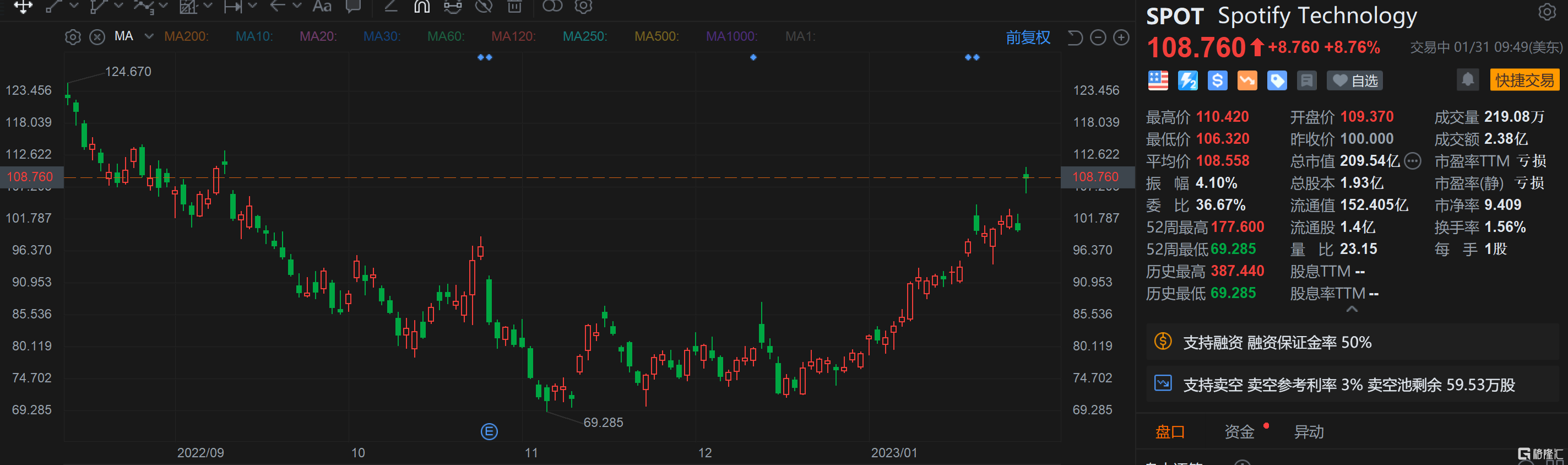Click the 124.670 high price label
Image resolution: width=1568 pixels, height=465 pixels.
click(x=128, y=71)
